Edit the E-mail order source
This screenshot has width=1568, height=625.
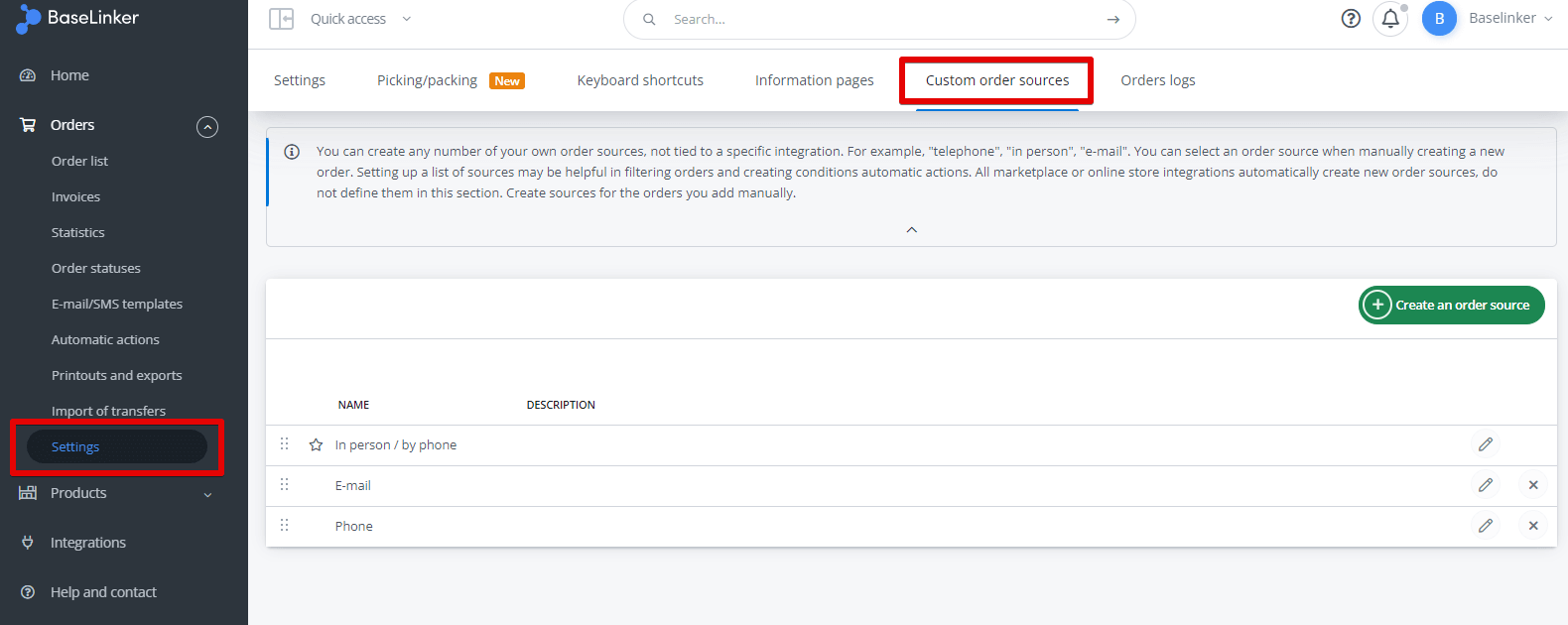tap(1486, 485)
